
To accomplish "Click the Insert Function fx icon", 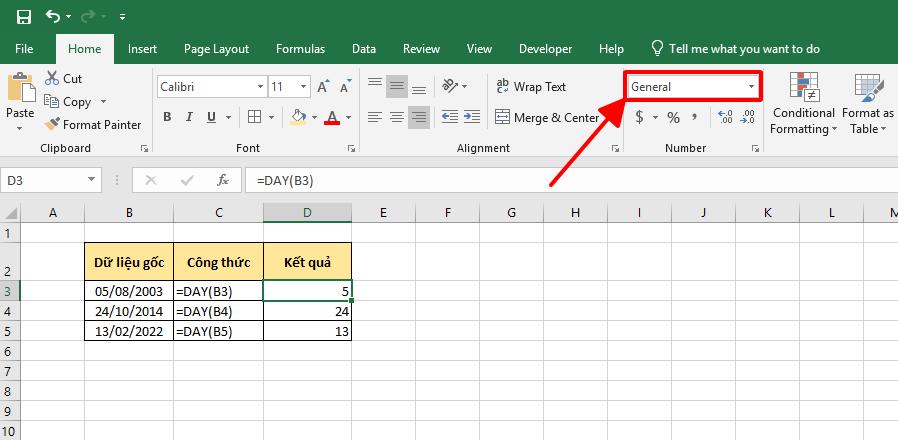I will pyautogui.click(x=223, y=181).
